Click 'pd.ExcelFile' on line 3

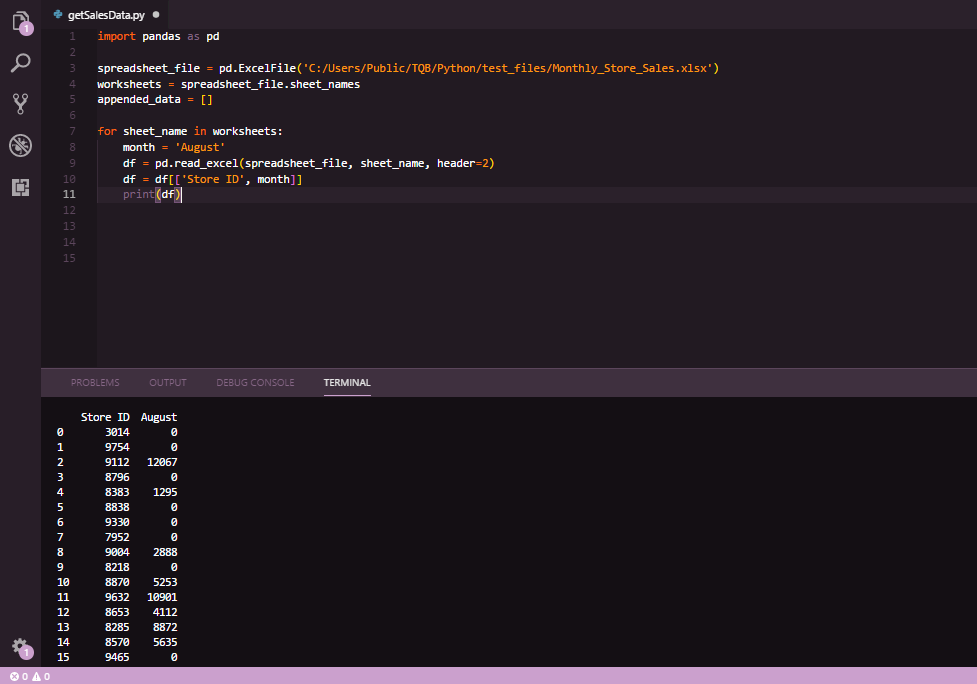tap(257, 68)
